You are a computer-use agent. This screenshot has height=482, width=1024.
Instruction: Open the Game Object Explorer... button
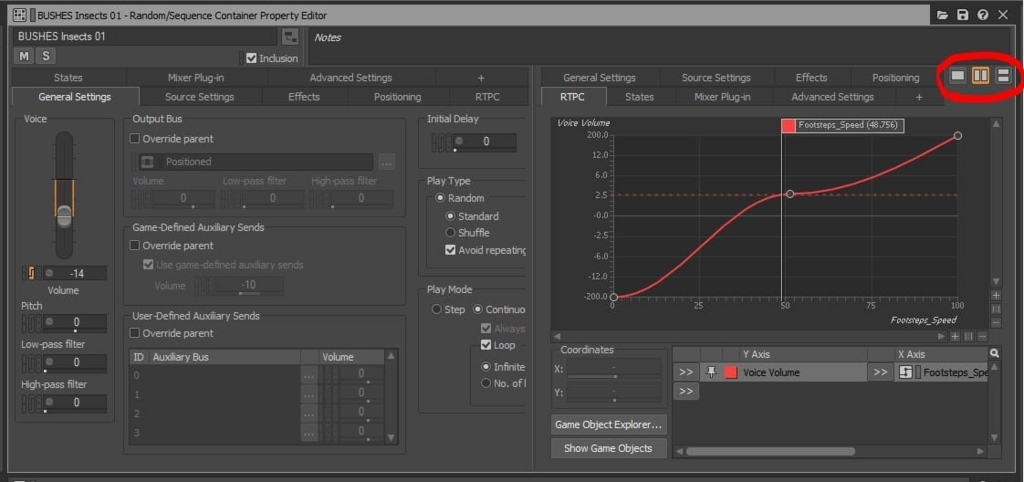click(609, 425)
